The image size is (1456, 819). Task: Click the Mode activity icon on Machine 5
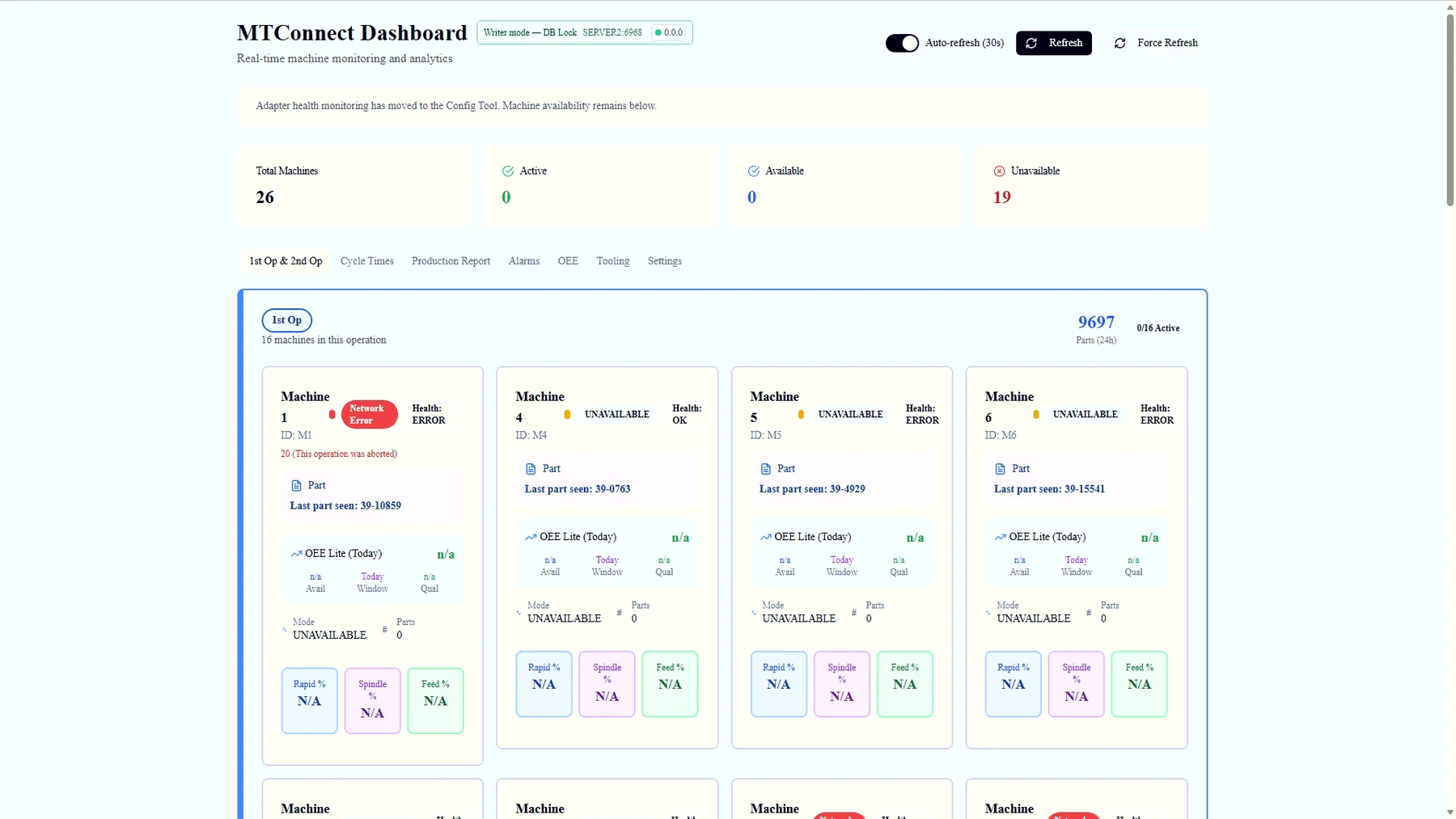[x=753, y=613]
